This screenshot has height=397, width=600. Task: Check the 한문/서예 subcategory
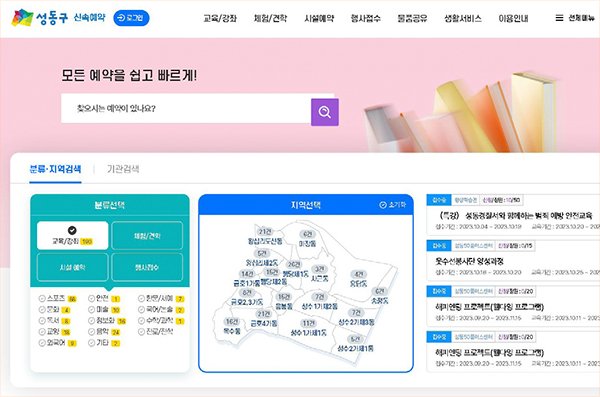click(x=161, y=298)
